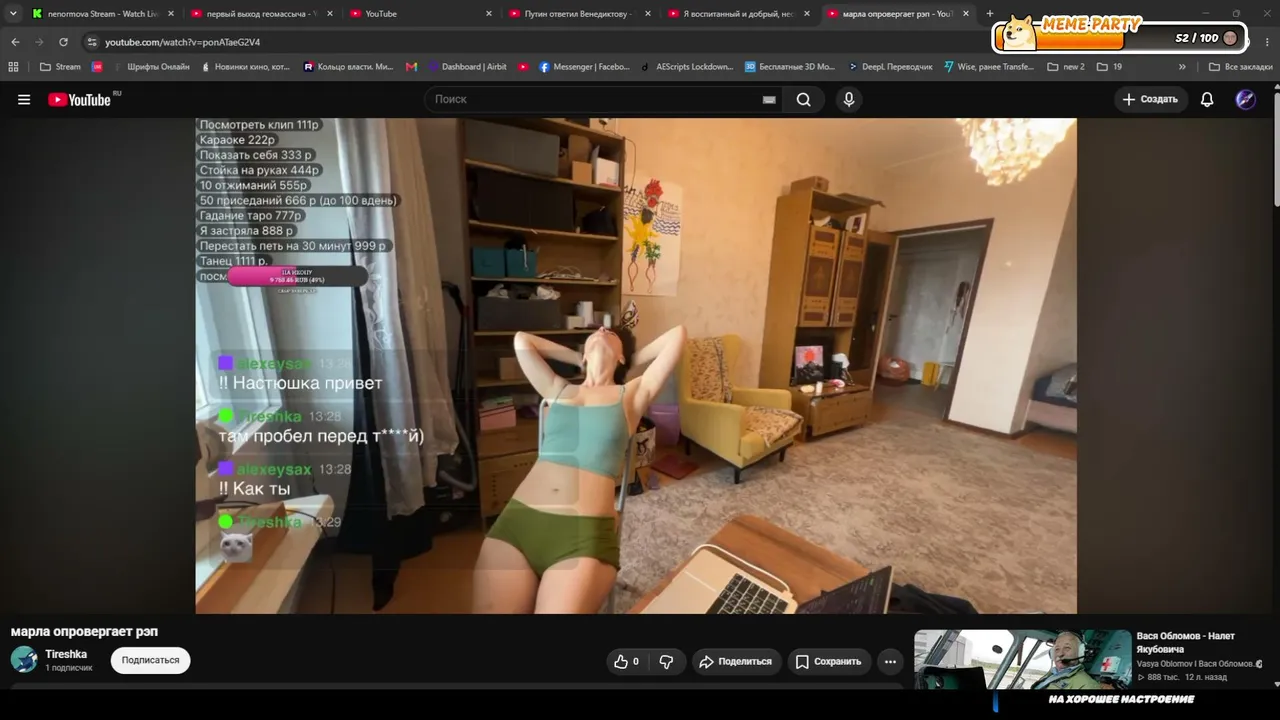The height and width of the screenshot is (720, 1280).
Task: Open YouTube notifications bell
Action: [x=1207, y=99]
